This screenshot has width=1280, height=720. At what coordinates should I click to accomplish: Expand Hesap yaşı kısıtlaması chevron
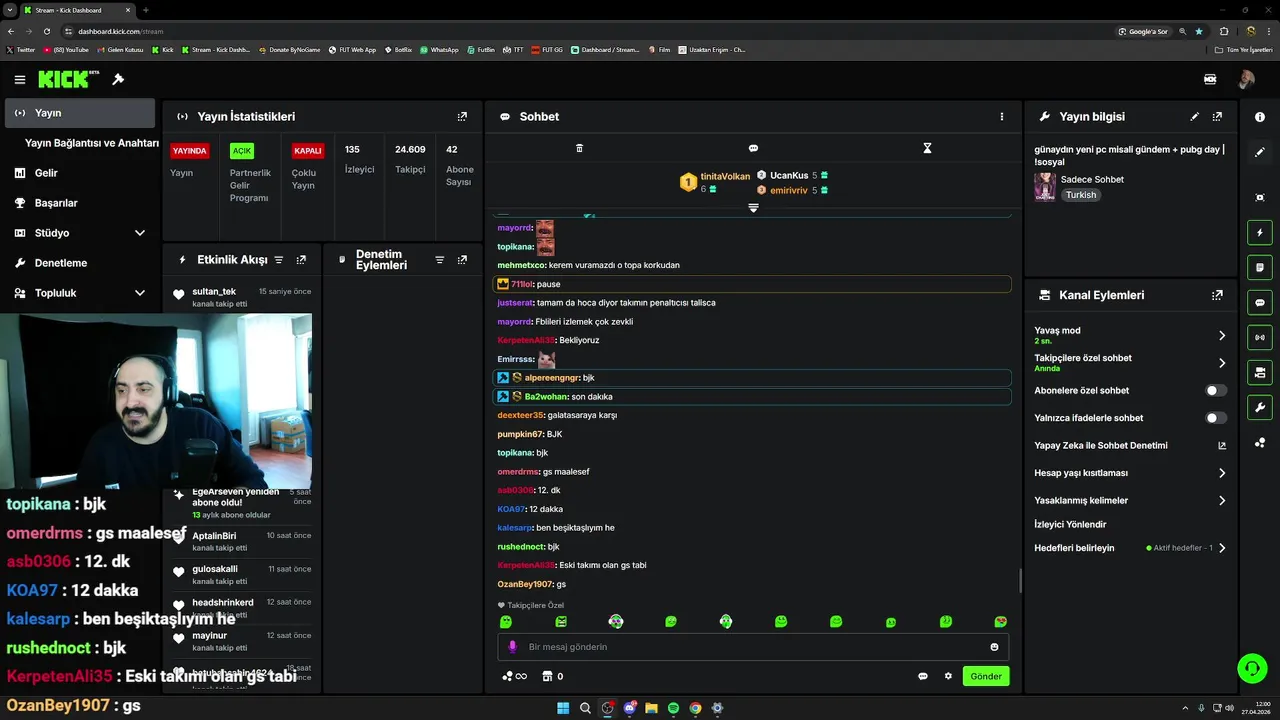point(1222,473)
